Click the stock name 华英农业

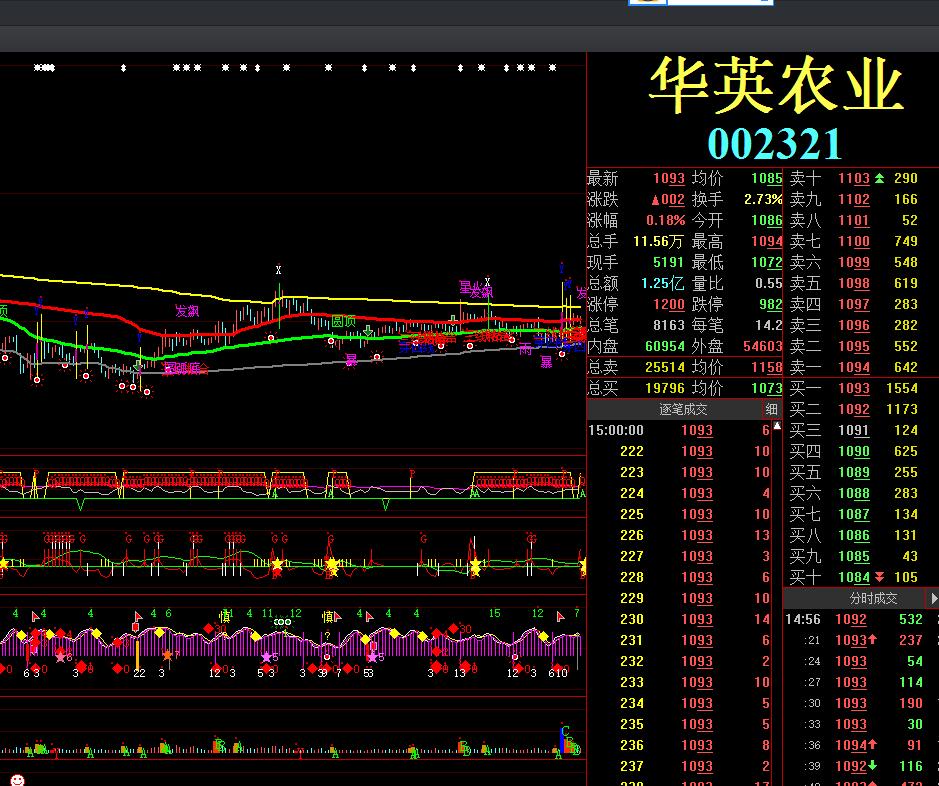click(x=776, y=84)
